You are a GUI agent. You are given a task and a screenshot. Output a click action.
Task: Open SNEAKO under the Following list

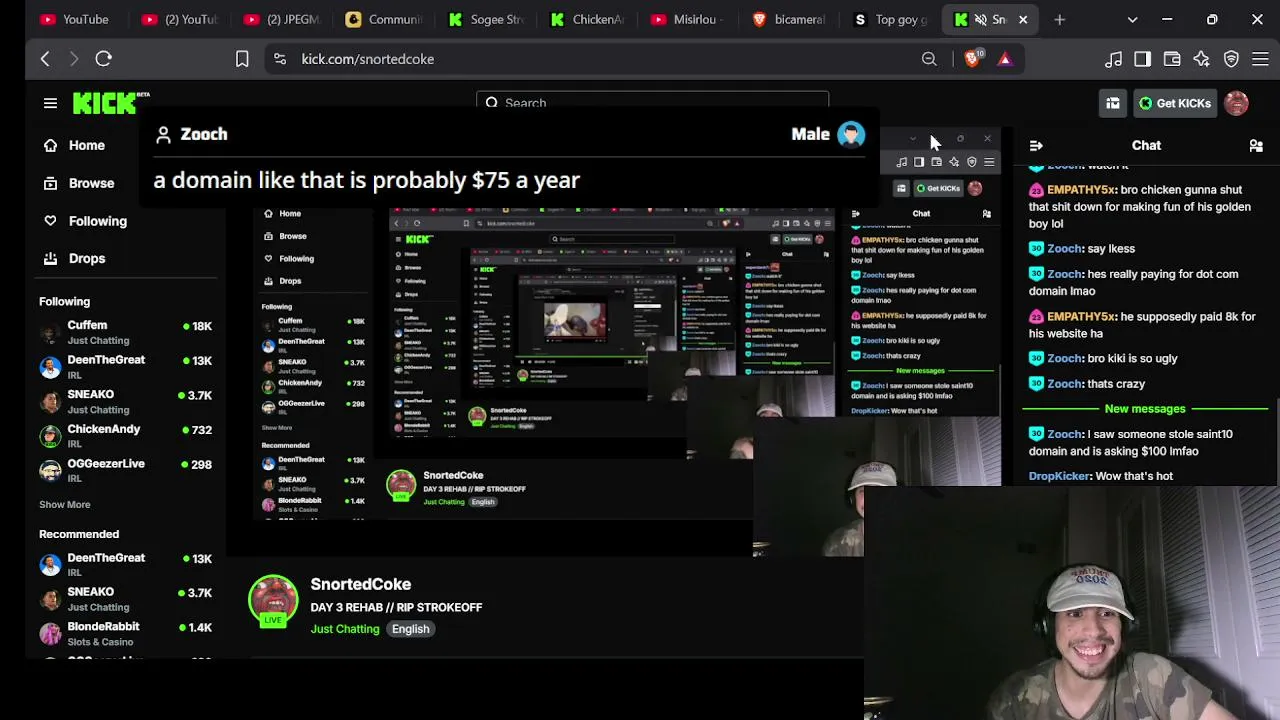pos(125,401)
